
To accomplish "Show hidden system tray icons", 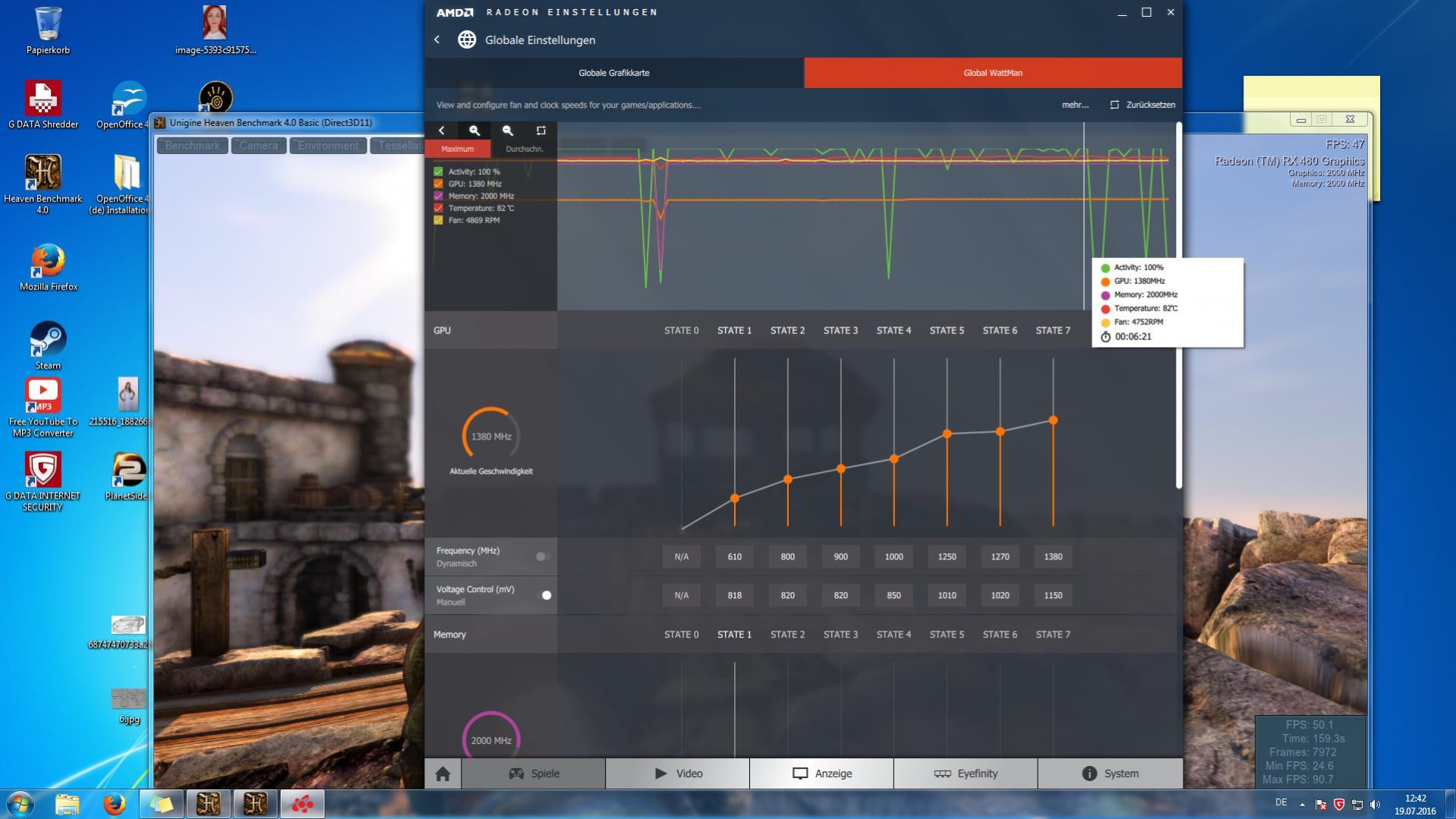I will point(1302,805).
